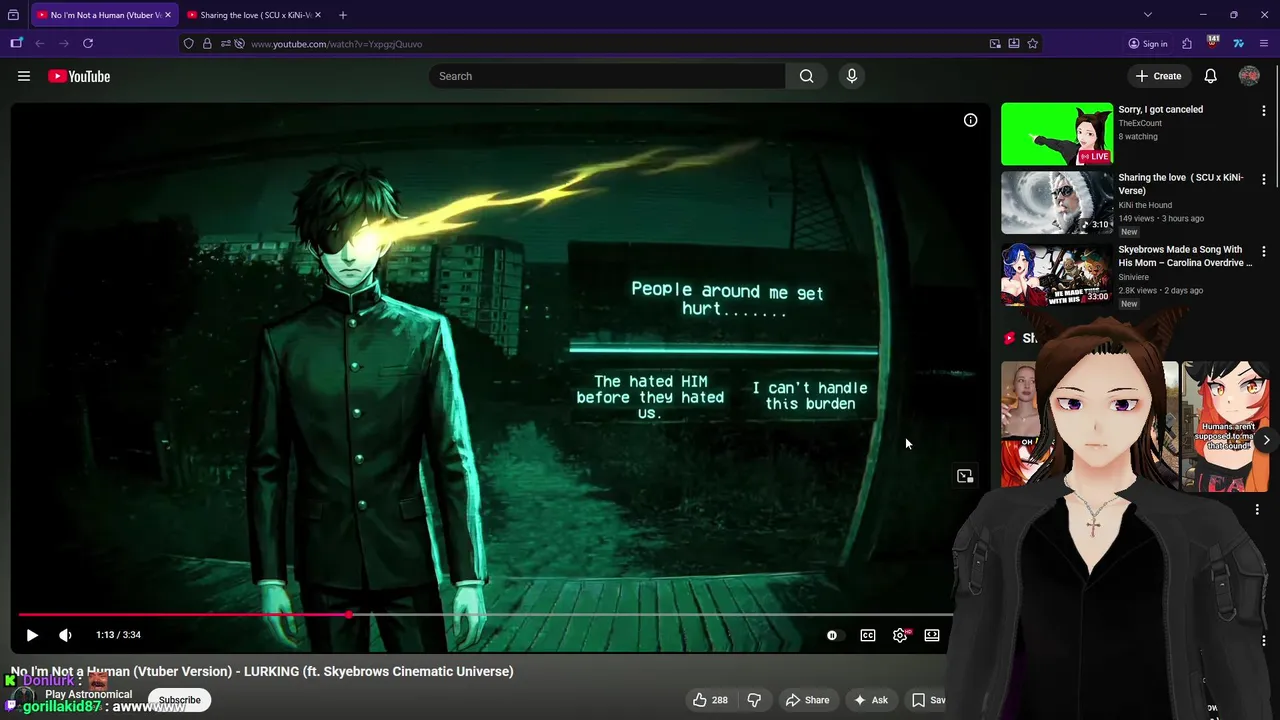Open options for 'Sharing the love' video

click(x=1263, y=179)
